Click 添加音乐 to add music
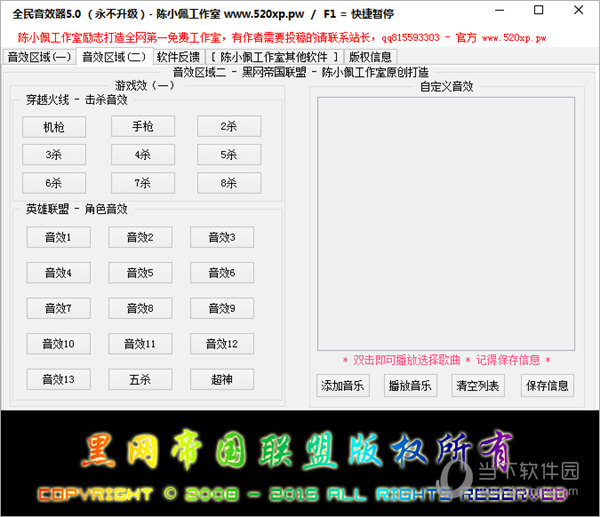This screenshot has width=600, height=517. tap(343, 386)
